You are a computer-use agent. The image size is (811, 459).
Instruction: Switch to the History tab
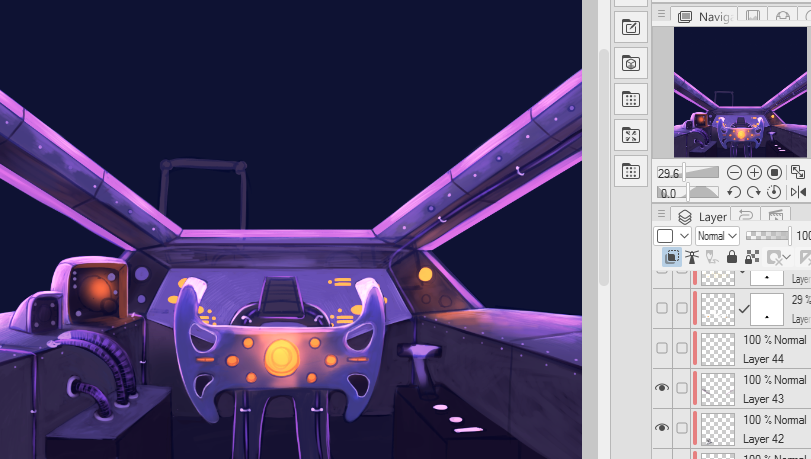pyautogui.click(x=746, y=215)
